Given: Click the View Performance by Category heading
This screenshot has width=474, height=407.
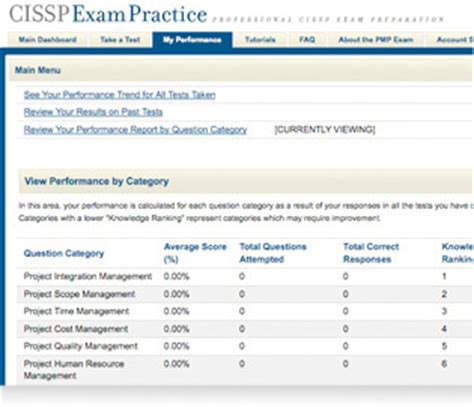Looking at the screenshot, I should click(97, 181).
